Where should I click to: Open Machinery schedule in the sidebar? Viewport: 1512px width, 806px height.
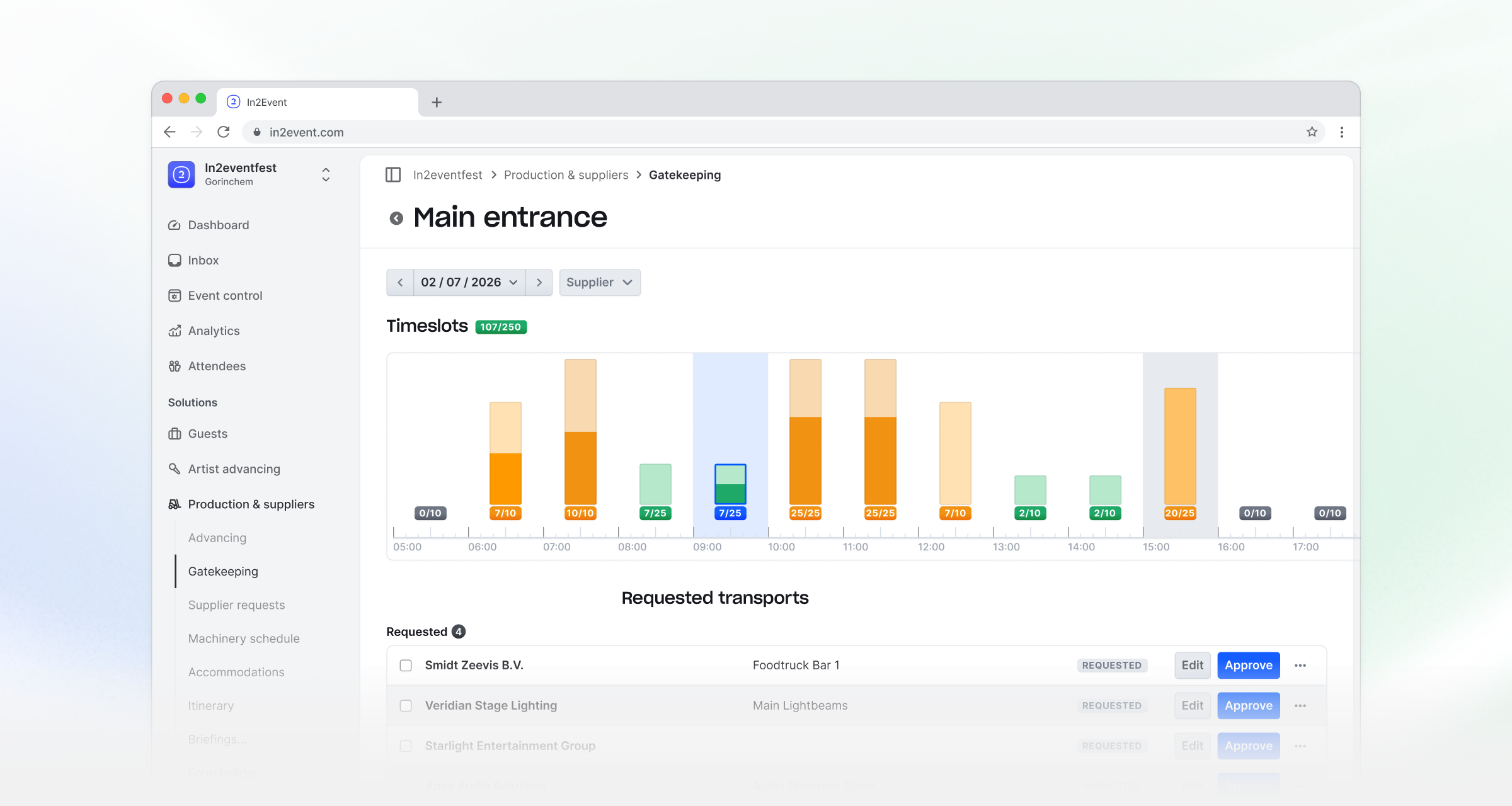coord(244,639)
